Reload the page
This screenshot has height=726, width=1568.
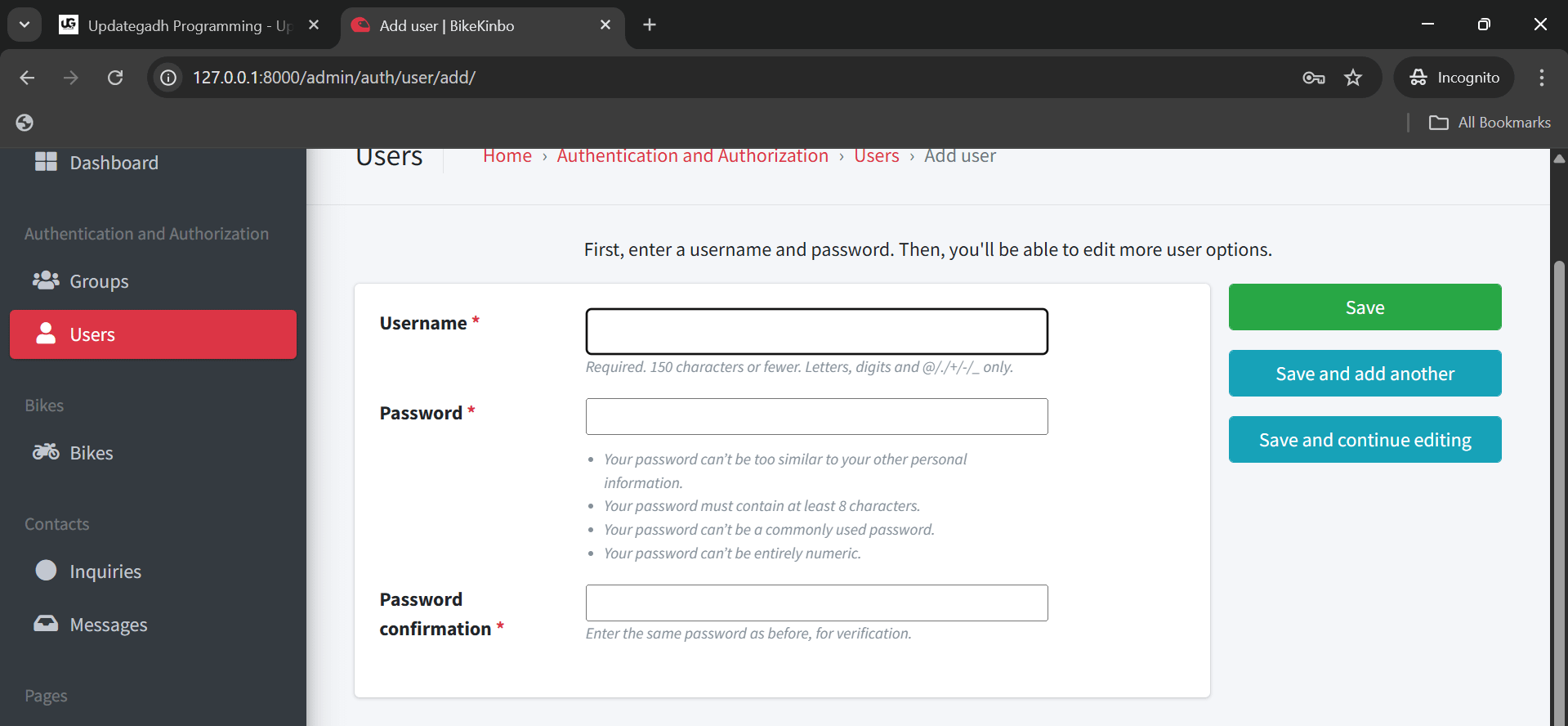pyautogui.click(x=115, y=78)
